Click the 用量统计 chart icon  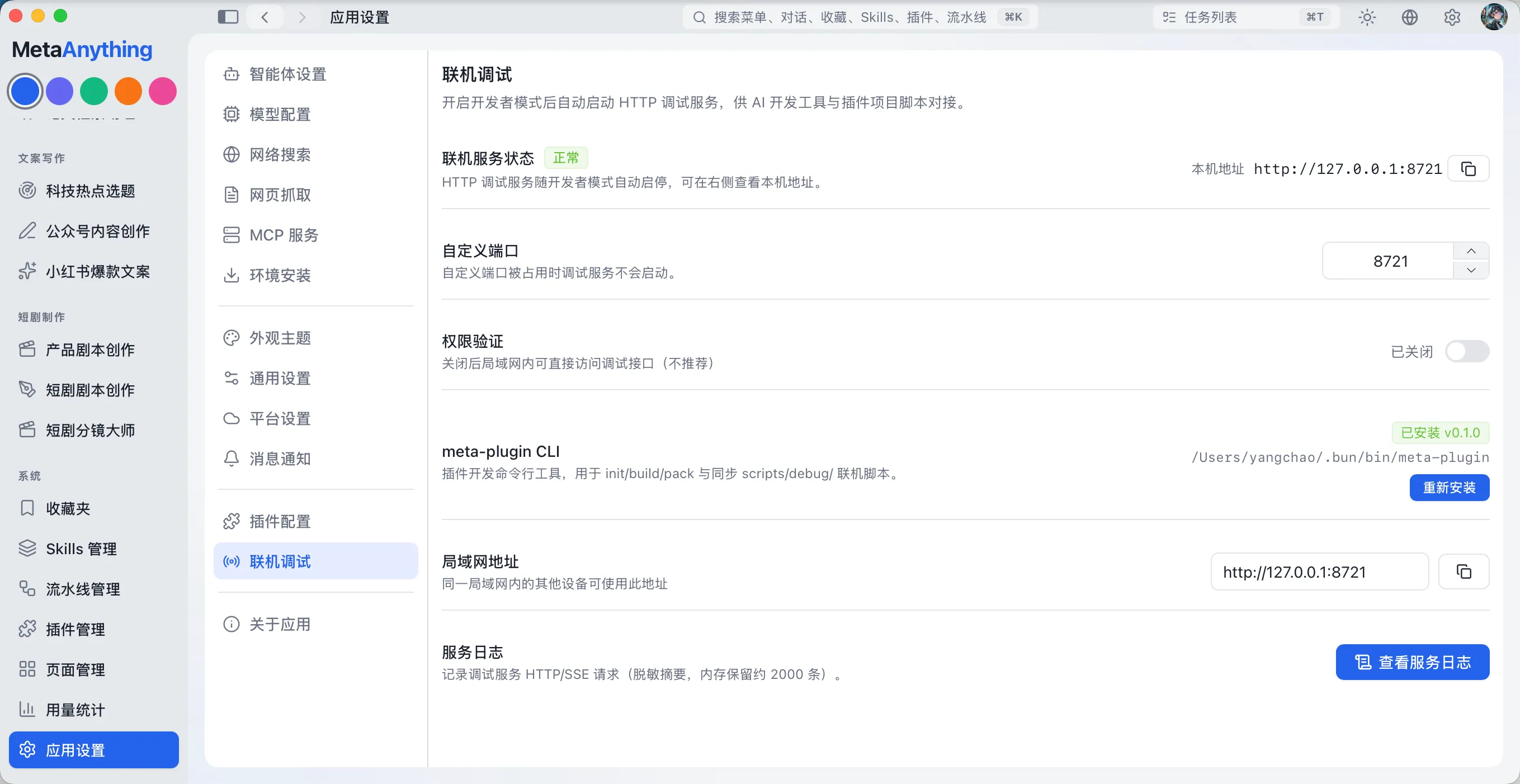point(27,709)
